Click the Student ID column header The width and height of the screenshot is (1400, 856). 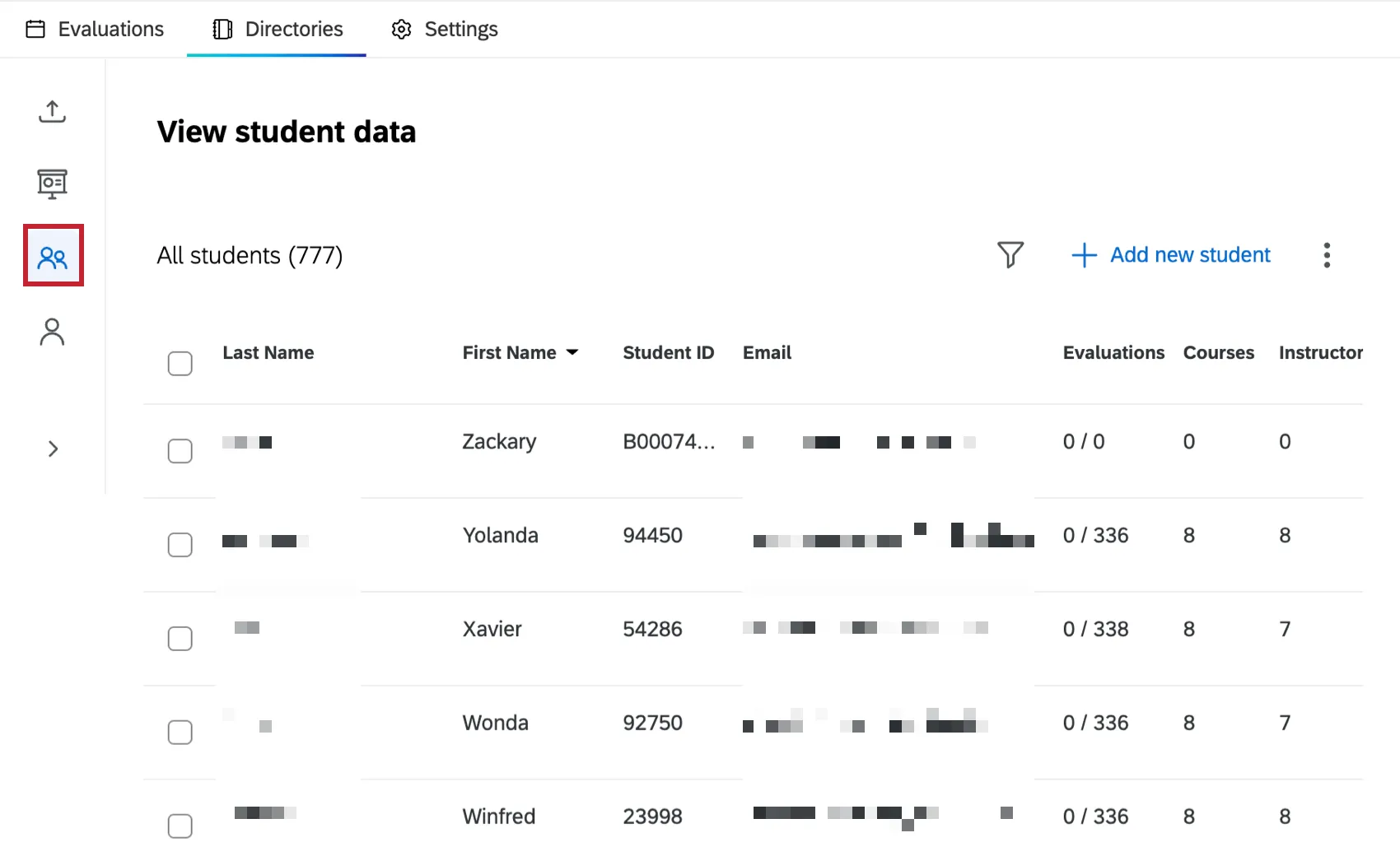(x=668, y=352)
